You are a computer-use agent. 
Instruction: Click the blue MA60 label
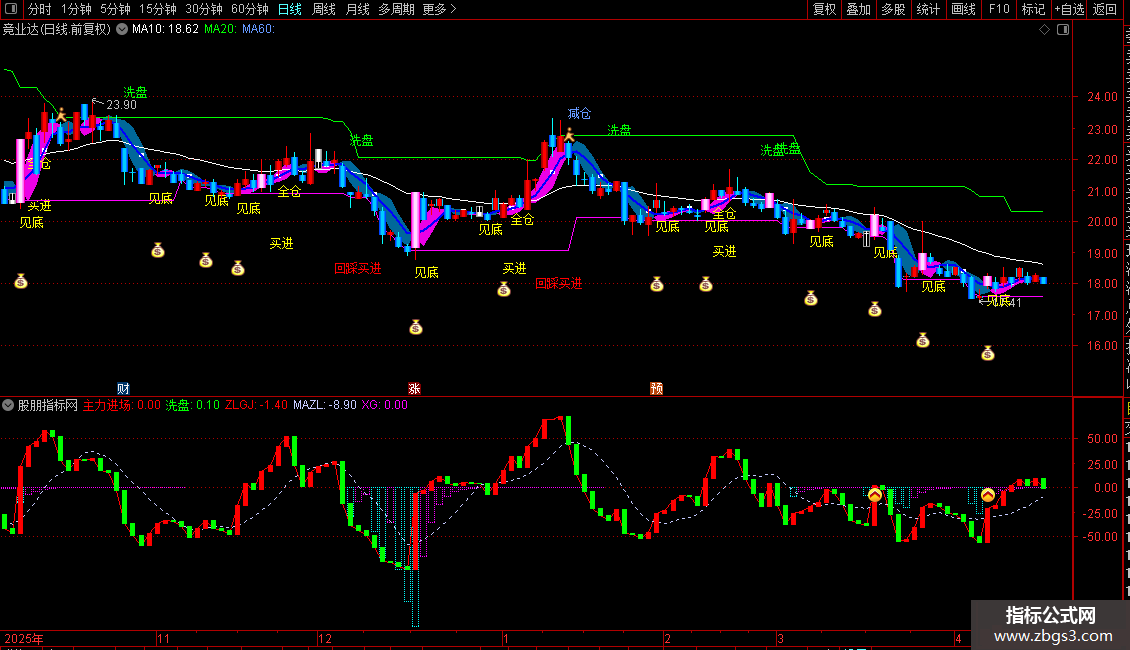(x=258, y=29)
